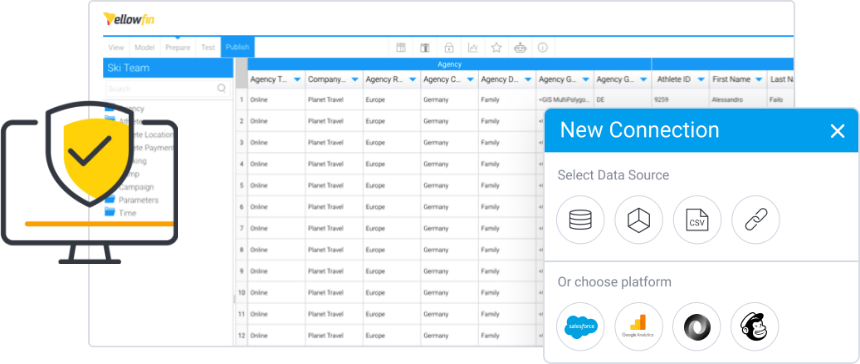Click the search magnifier icon
The width and height of the screenshot is (860, 364).
coord(222,88)
